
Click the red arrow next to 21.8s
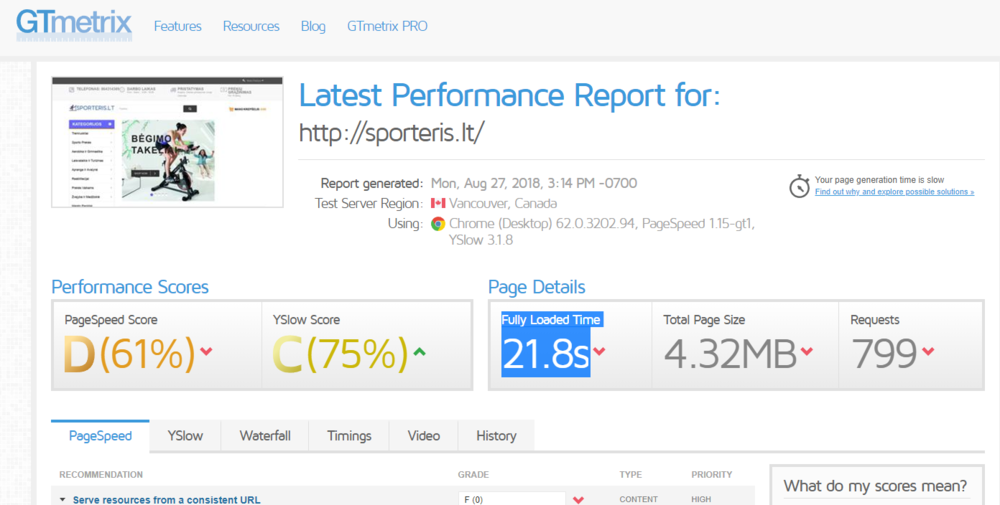(x=599, y=351)
